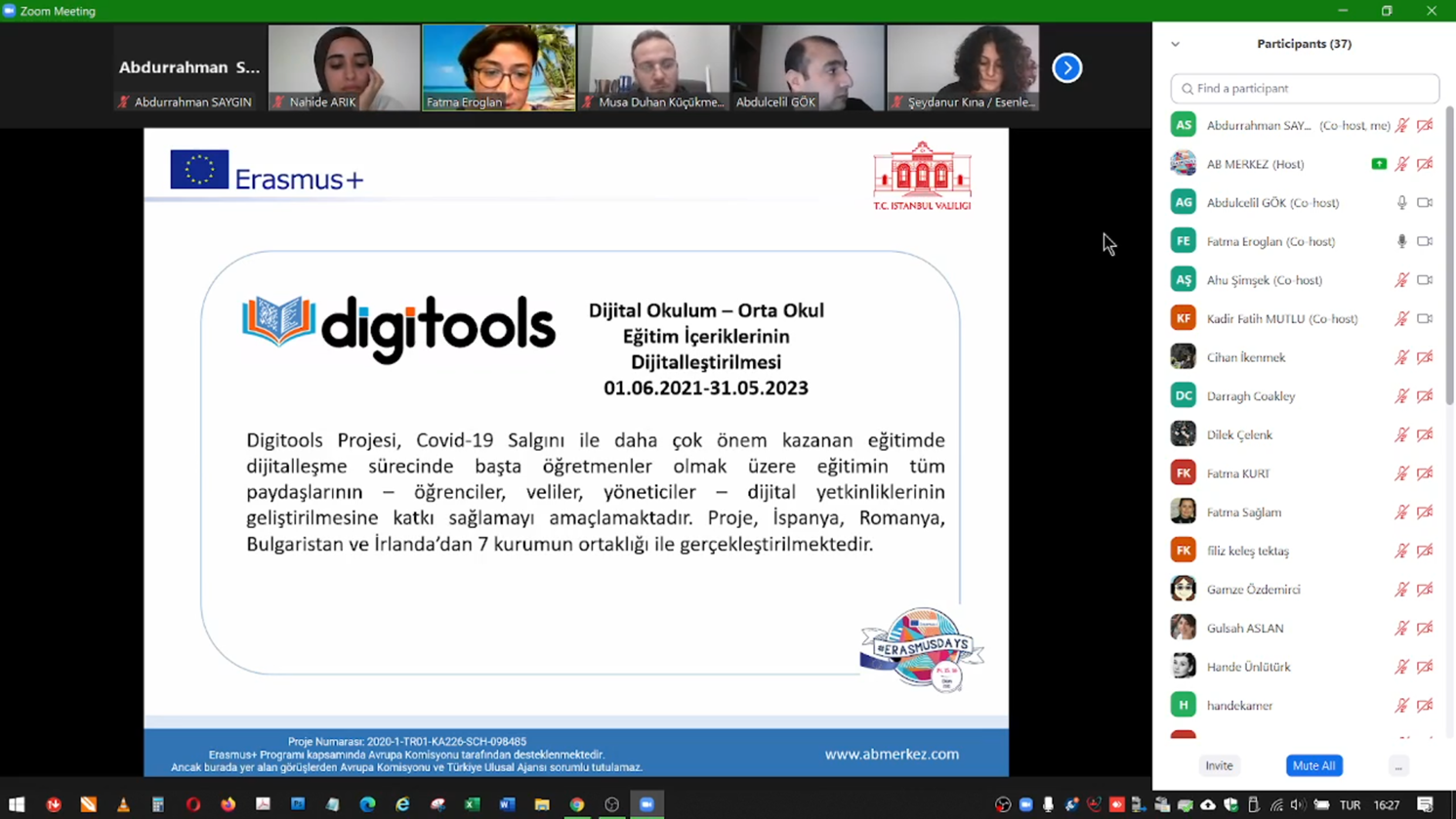Screen dimensions: 1456x819
Task: Click Darragh Coakley's muted mic icon
Action: pos(1401,396)
